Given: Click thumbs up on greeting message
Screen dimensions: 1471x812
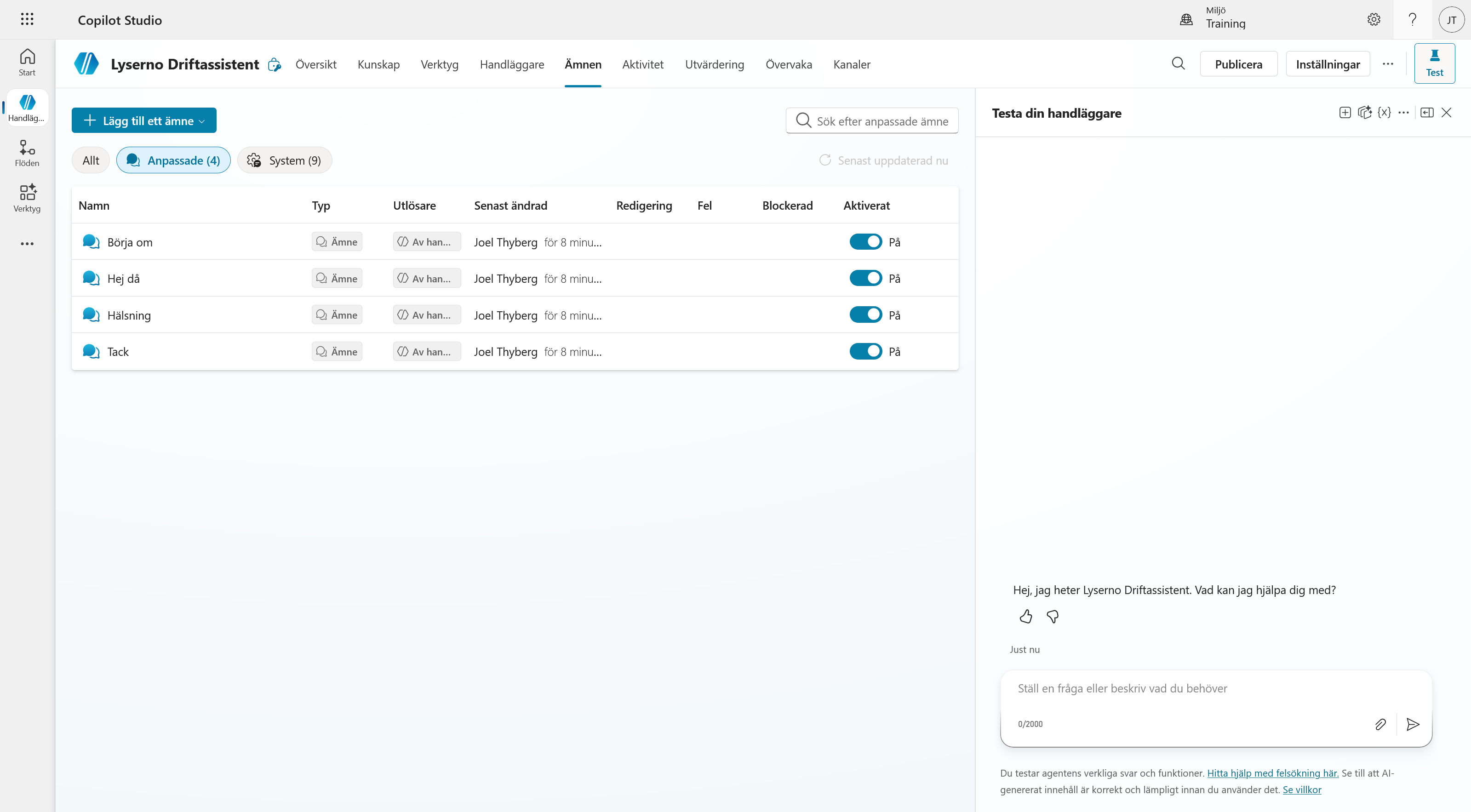Looking at the screenshot, I should tap(1025, 617).
